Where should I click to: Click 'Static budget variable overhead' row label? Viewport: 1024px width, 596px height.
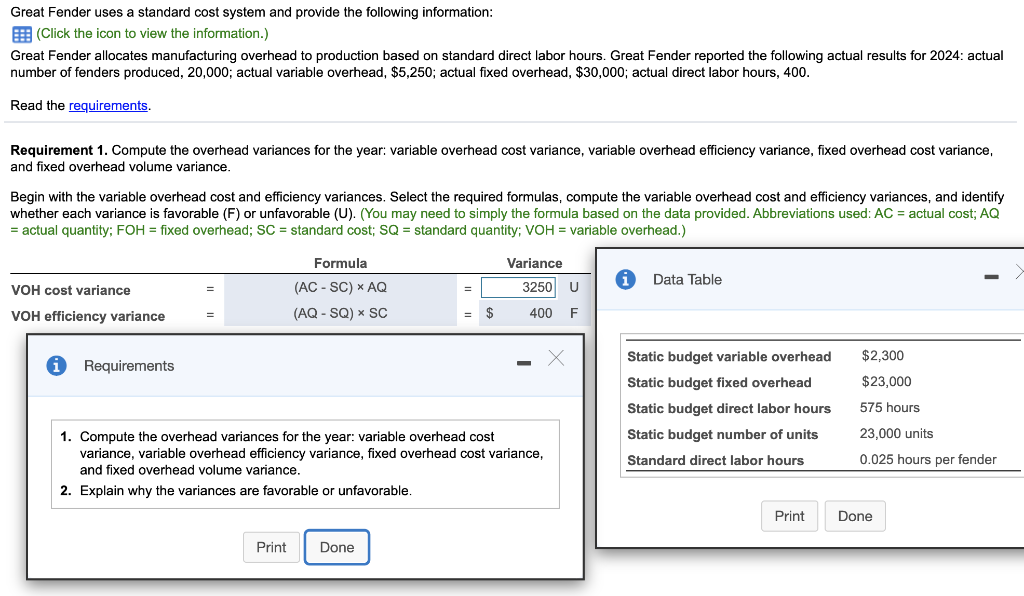tap(729, 356)
